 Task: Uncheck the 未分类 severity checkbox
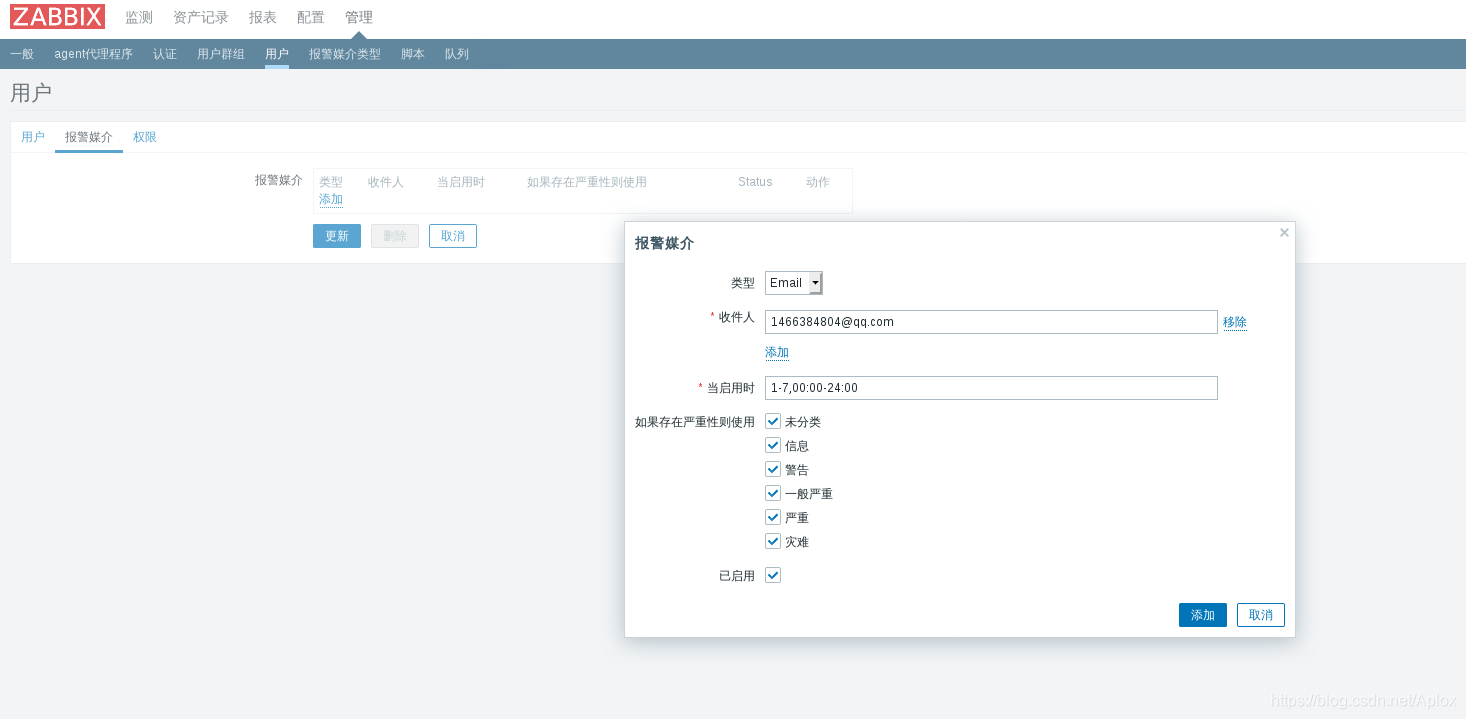772,421
